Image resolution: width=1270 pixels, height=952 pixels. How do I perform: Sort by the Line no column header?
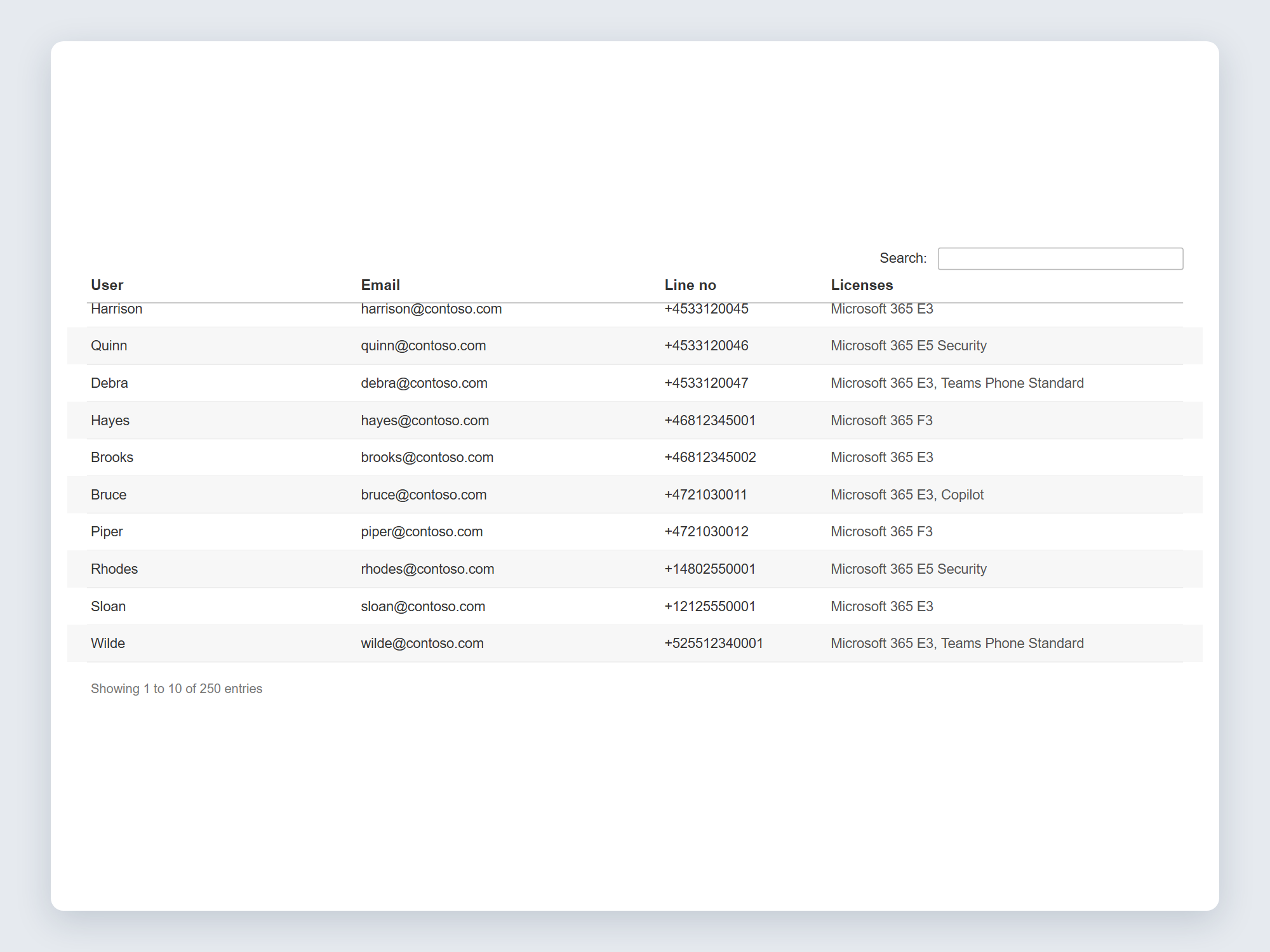coord(690,285)
